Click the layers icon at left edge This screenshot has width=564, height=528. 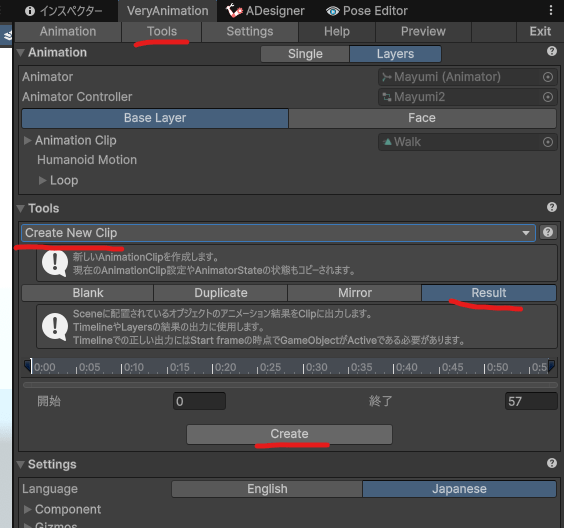click(7, 35)
